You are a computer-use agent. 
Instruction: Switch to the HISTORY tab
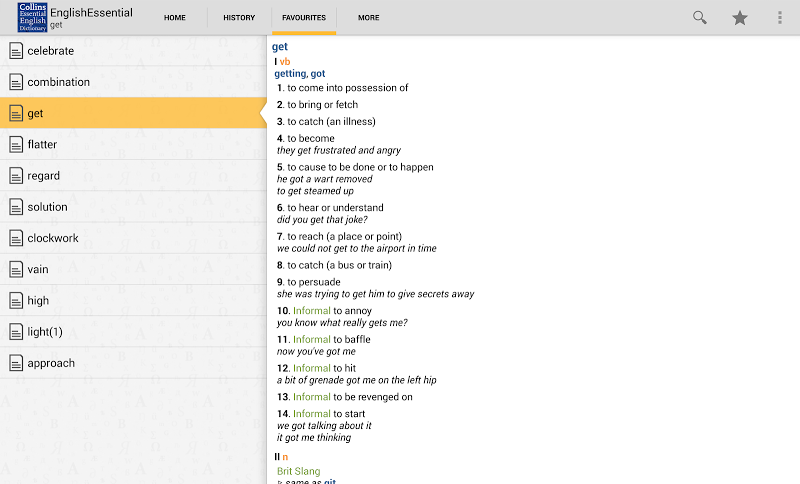(239, 17)
